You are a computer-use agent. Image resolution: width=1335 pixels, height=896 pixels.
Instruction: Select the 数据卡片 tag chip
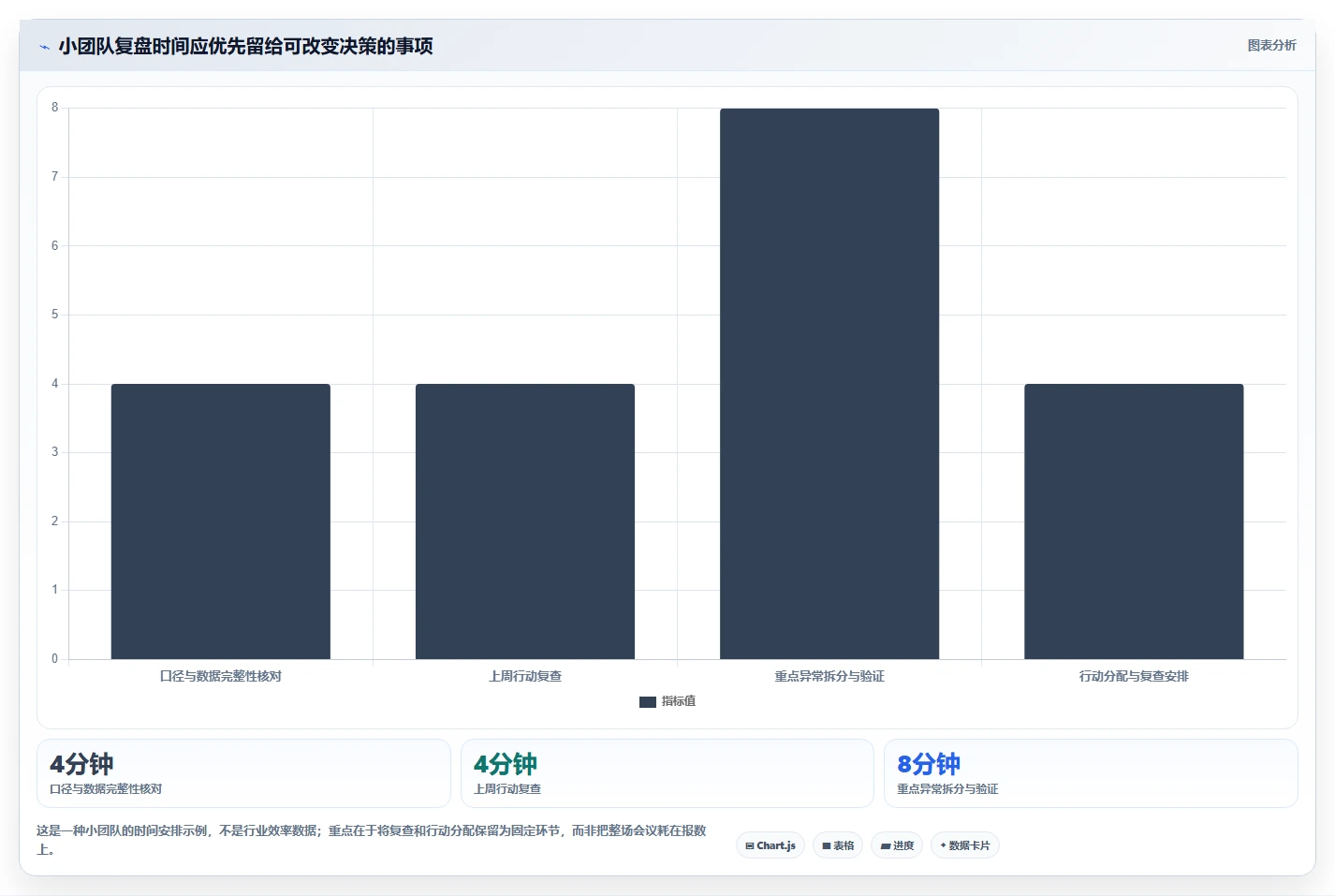(x=965, y=845)
